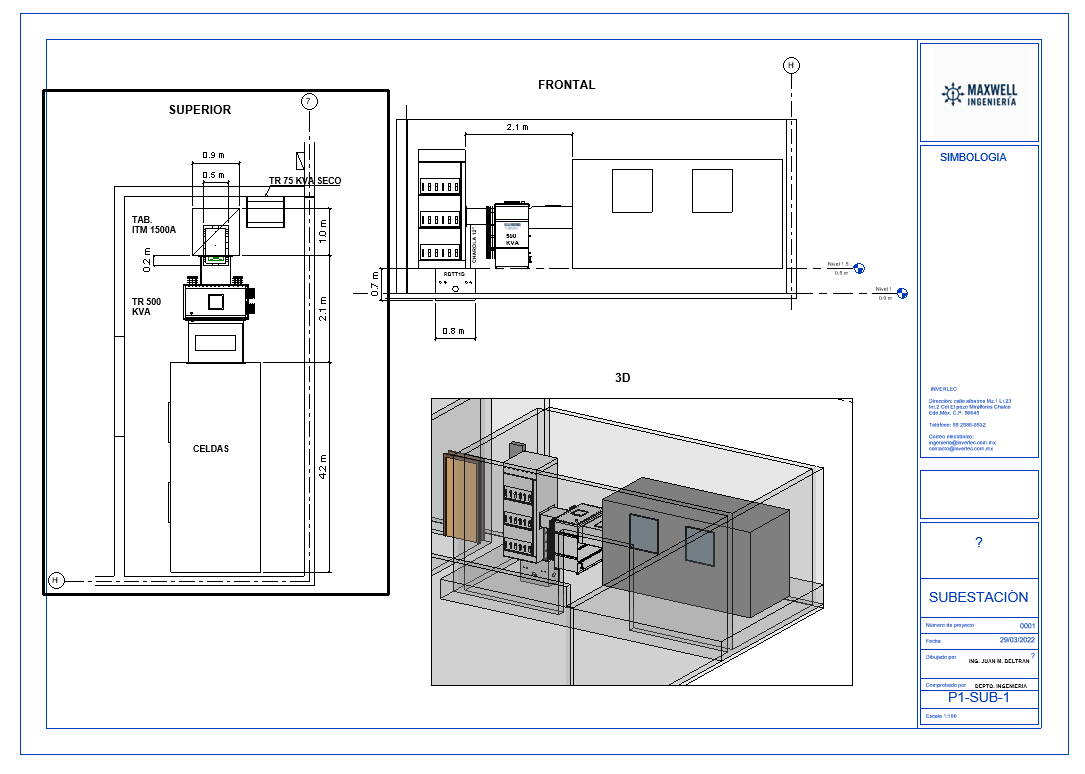Click the Dirección address lines

969,407
